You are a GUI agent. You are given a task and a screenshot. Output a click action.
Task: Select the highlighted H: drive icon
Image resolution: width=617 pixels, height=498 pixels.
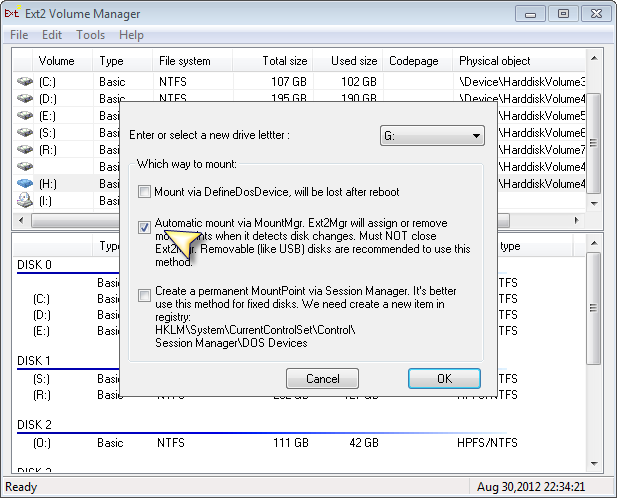(25, 183)
